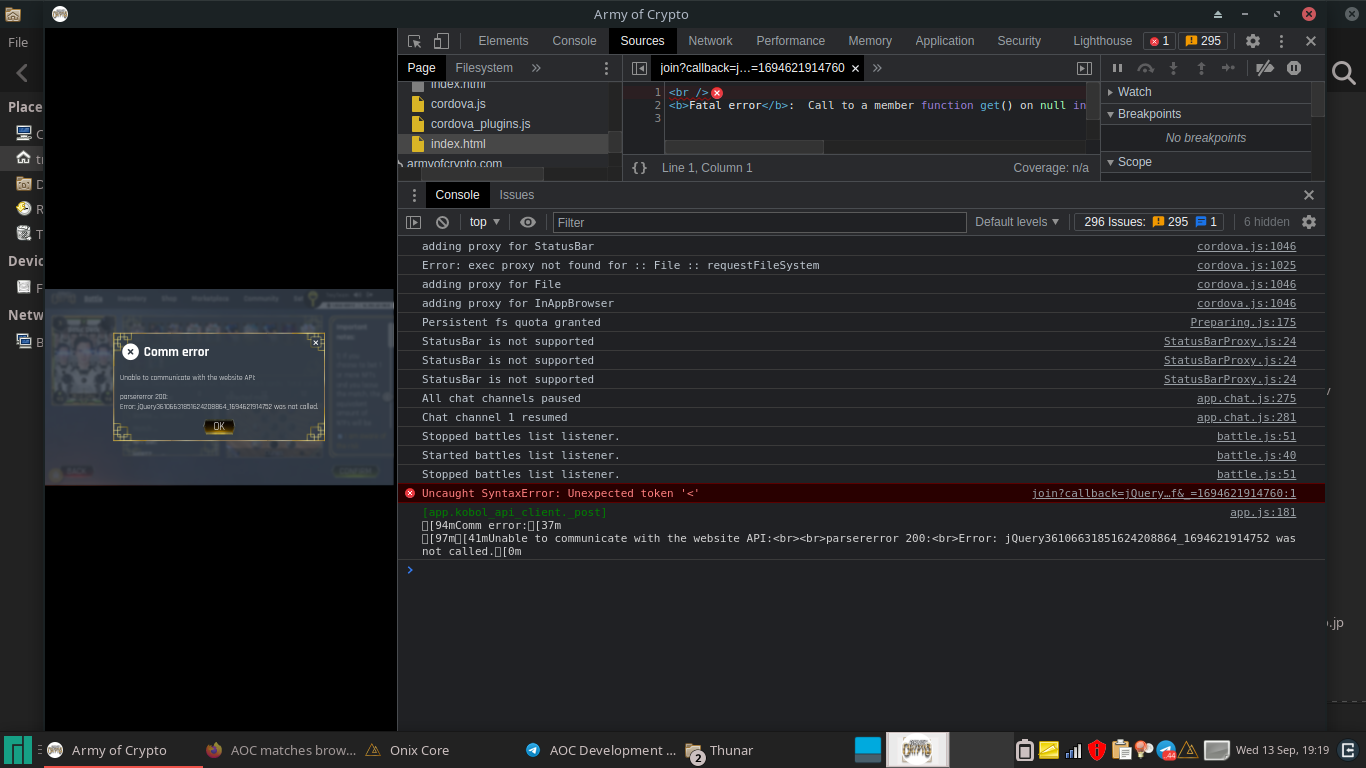Open the 'top' JavaScript context dropdown

485,222
